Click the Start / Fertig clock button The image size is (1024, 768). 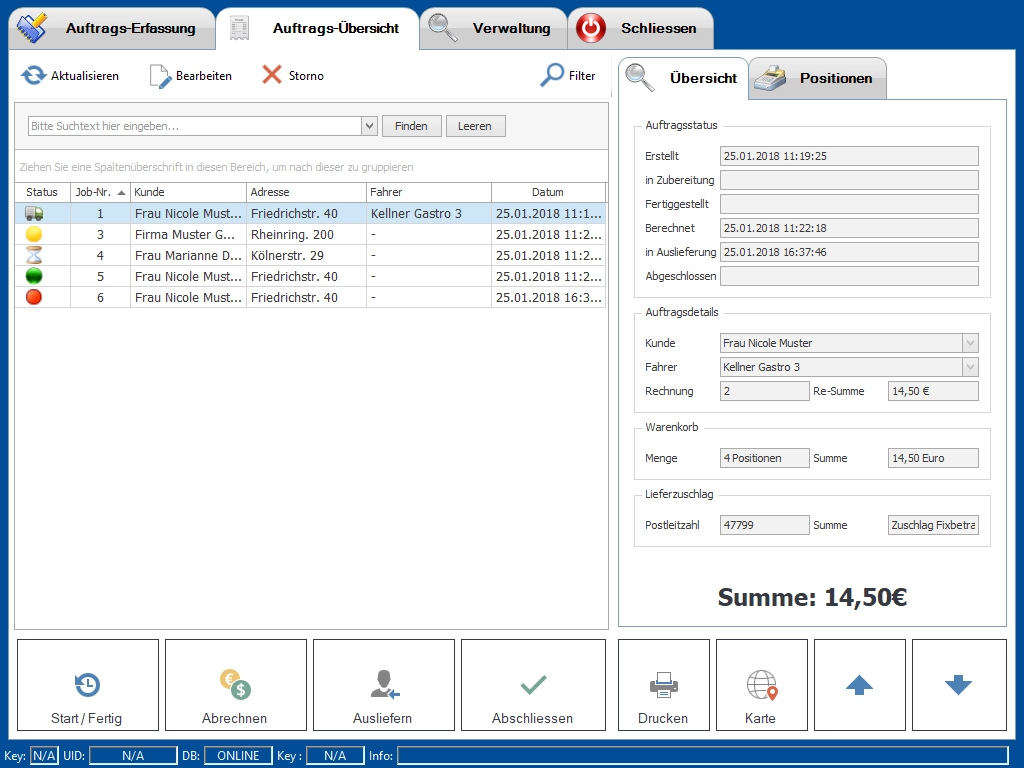pos(88,686)
